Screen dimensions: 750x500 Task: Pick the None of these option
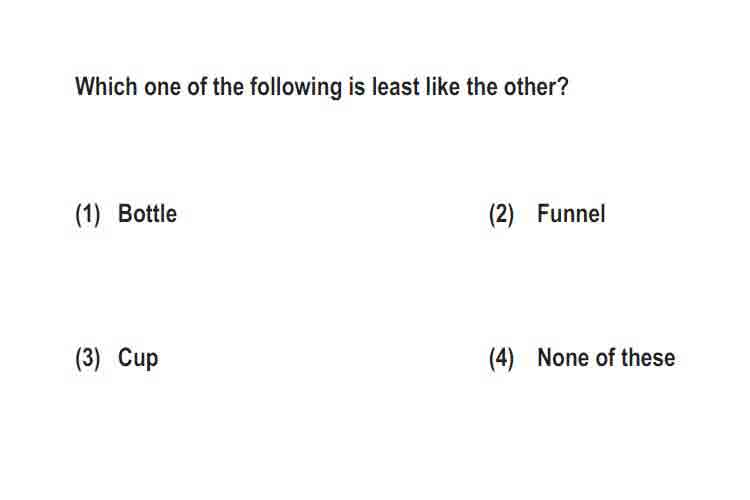(x=606, y=358)
